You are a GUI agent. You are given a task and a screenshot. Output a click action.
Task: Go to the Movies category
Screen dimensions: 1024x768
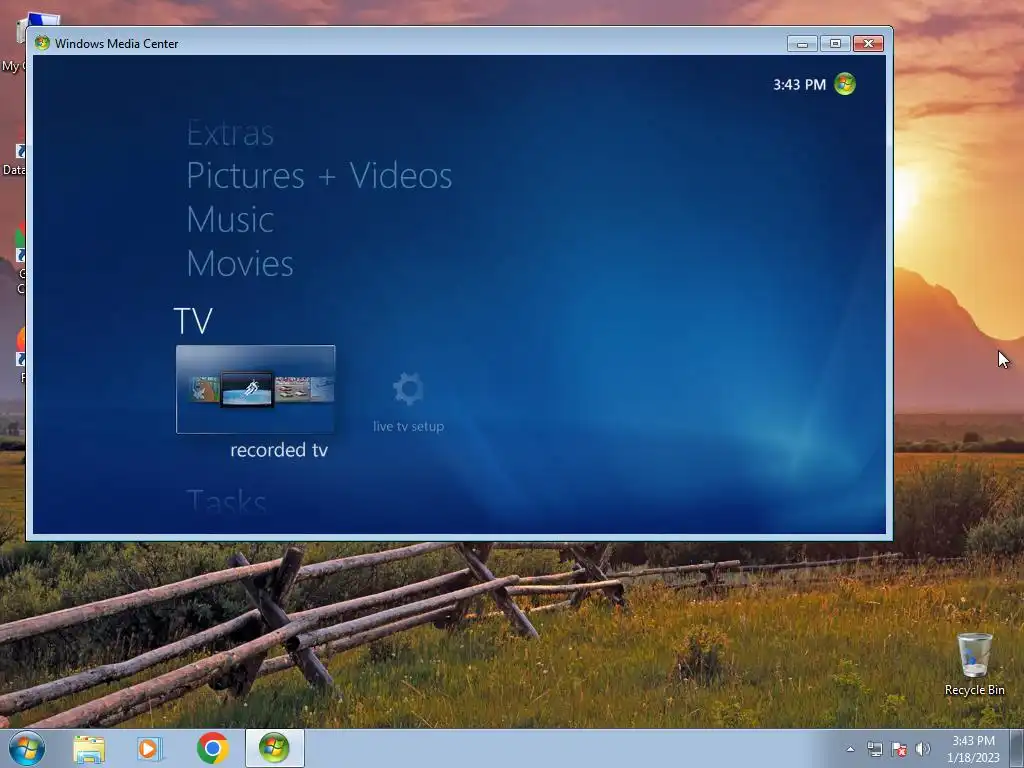[240, 263]
